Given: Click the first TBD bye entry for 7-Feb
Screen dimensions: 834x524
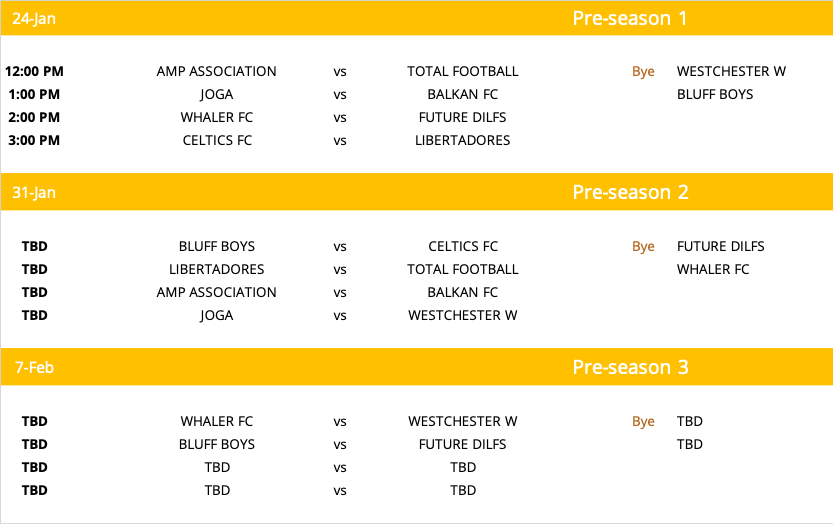Looking at the screenshot, I should point(690,421).
